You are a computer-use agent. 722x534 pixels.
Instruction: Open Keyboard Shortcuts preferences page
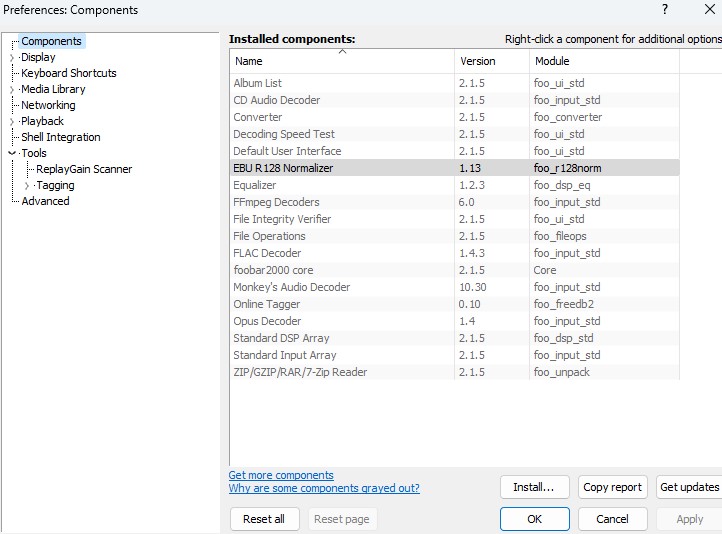pos(69,73)
